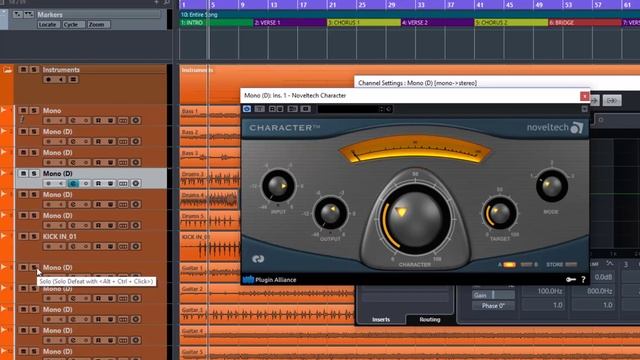
Task: Collapse the Instruments folder track
Action: pos(7,70)
